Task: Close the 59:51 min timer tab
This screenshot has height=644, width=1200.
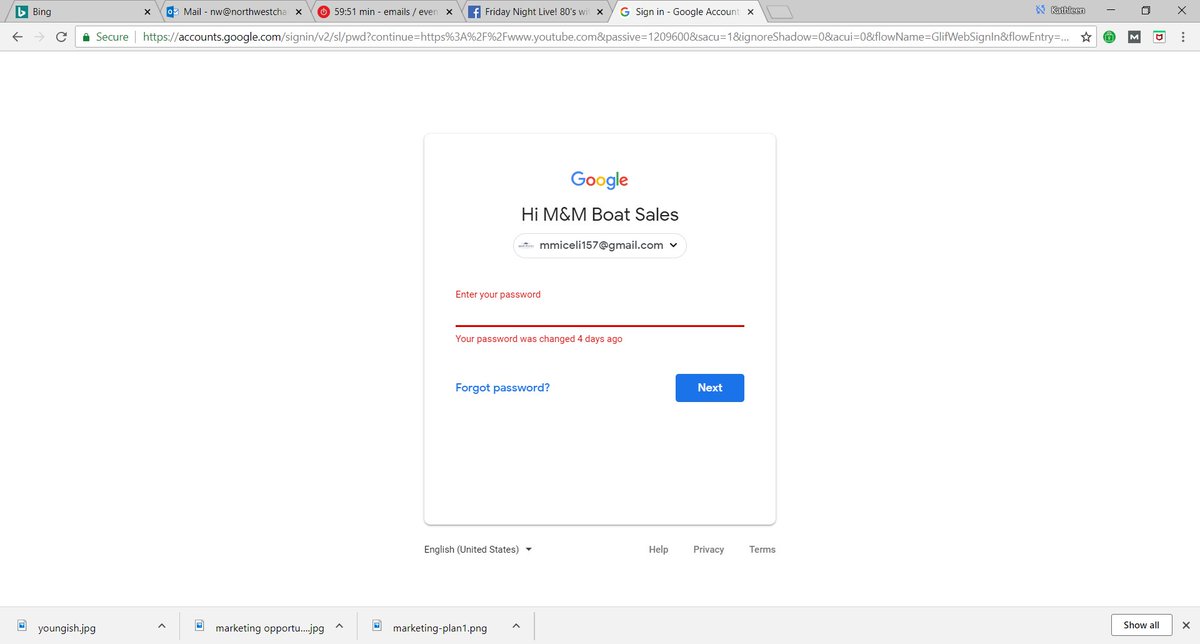Action: (448, 12)
